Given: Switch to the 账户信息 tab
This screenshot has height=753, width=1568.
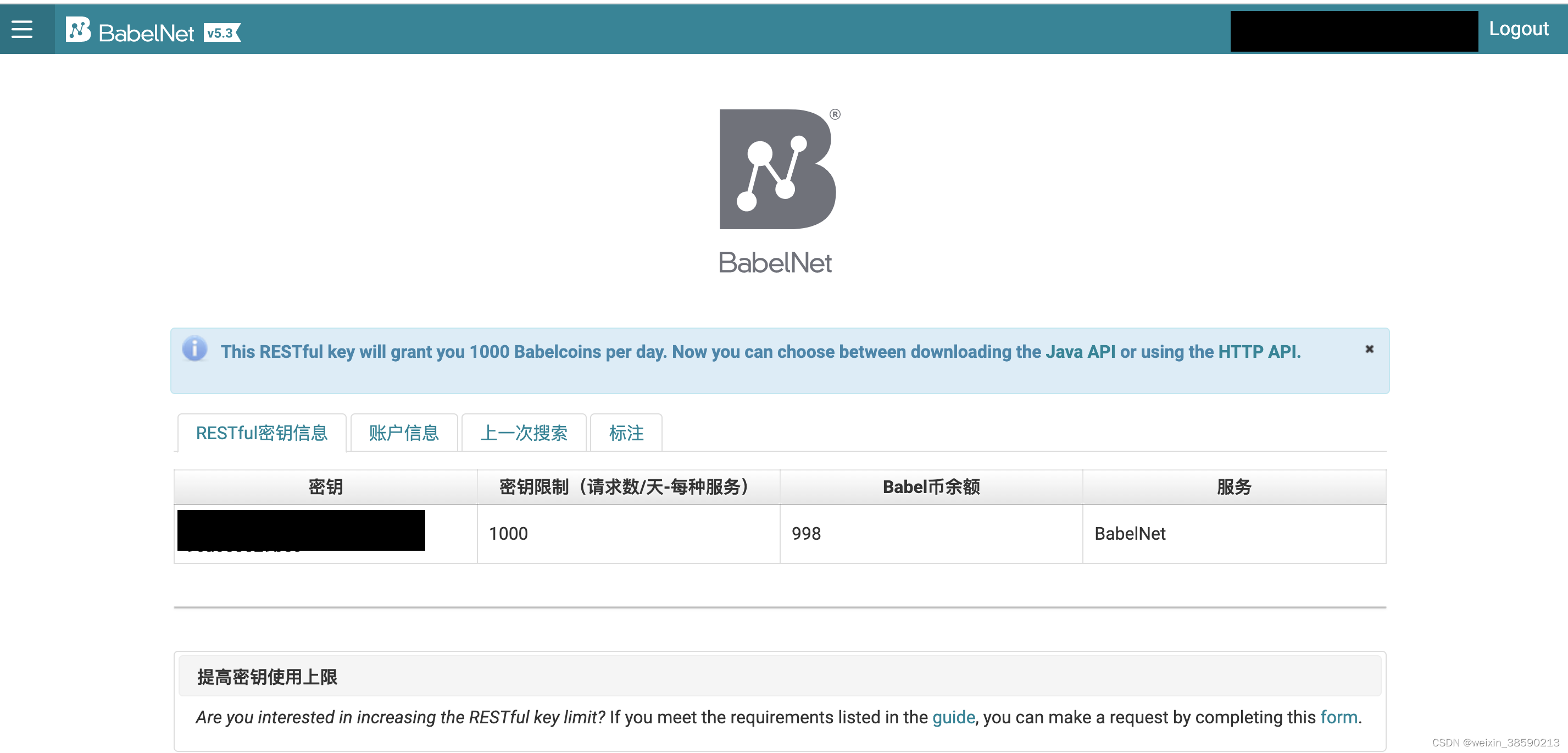Looking at the screenshot, I should pyautogui.click(x=404, y=433).
